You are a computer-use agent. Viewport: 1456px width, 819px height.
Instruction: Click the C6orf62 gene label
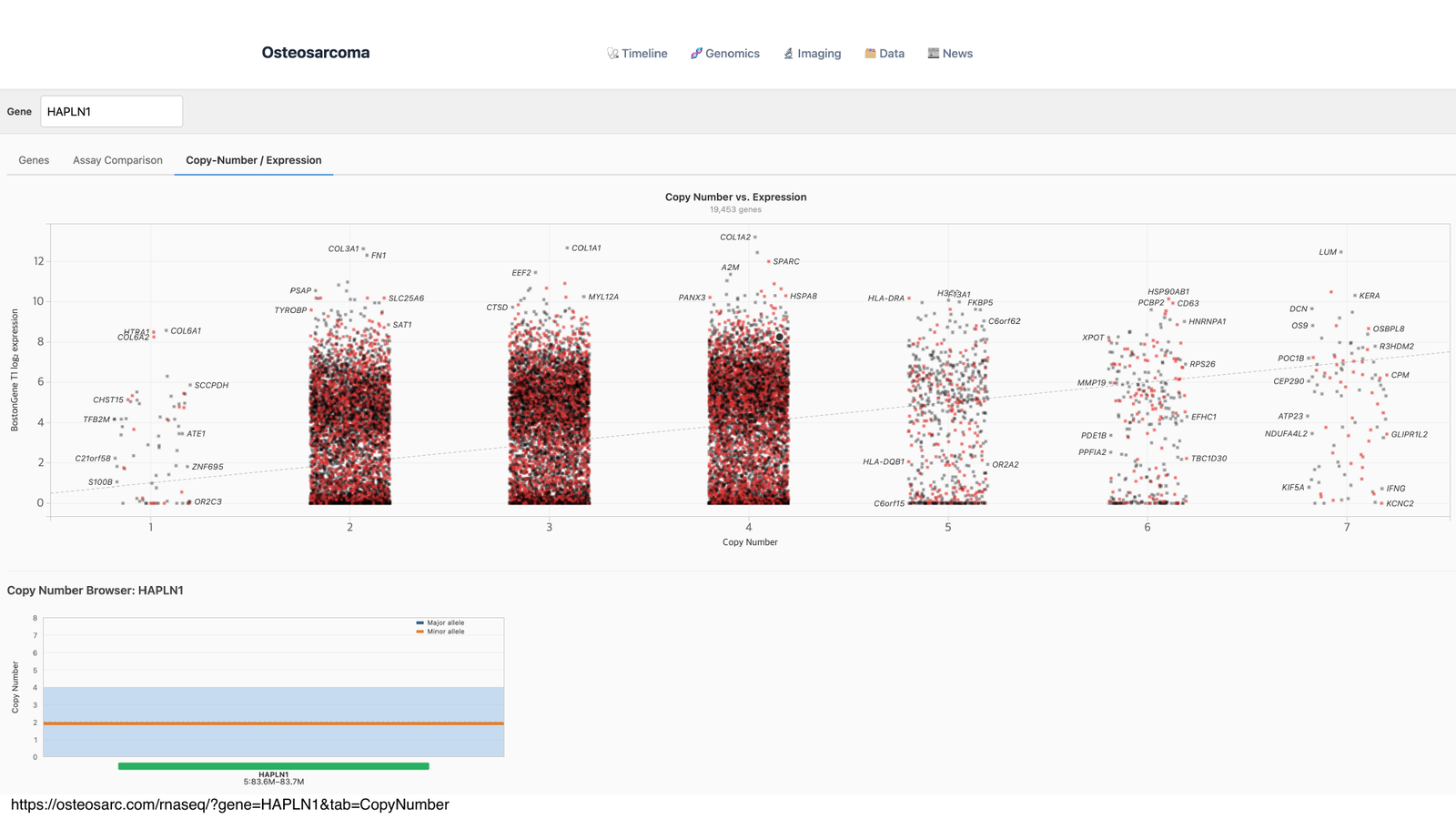[1005, 321]
